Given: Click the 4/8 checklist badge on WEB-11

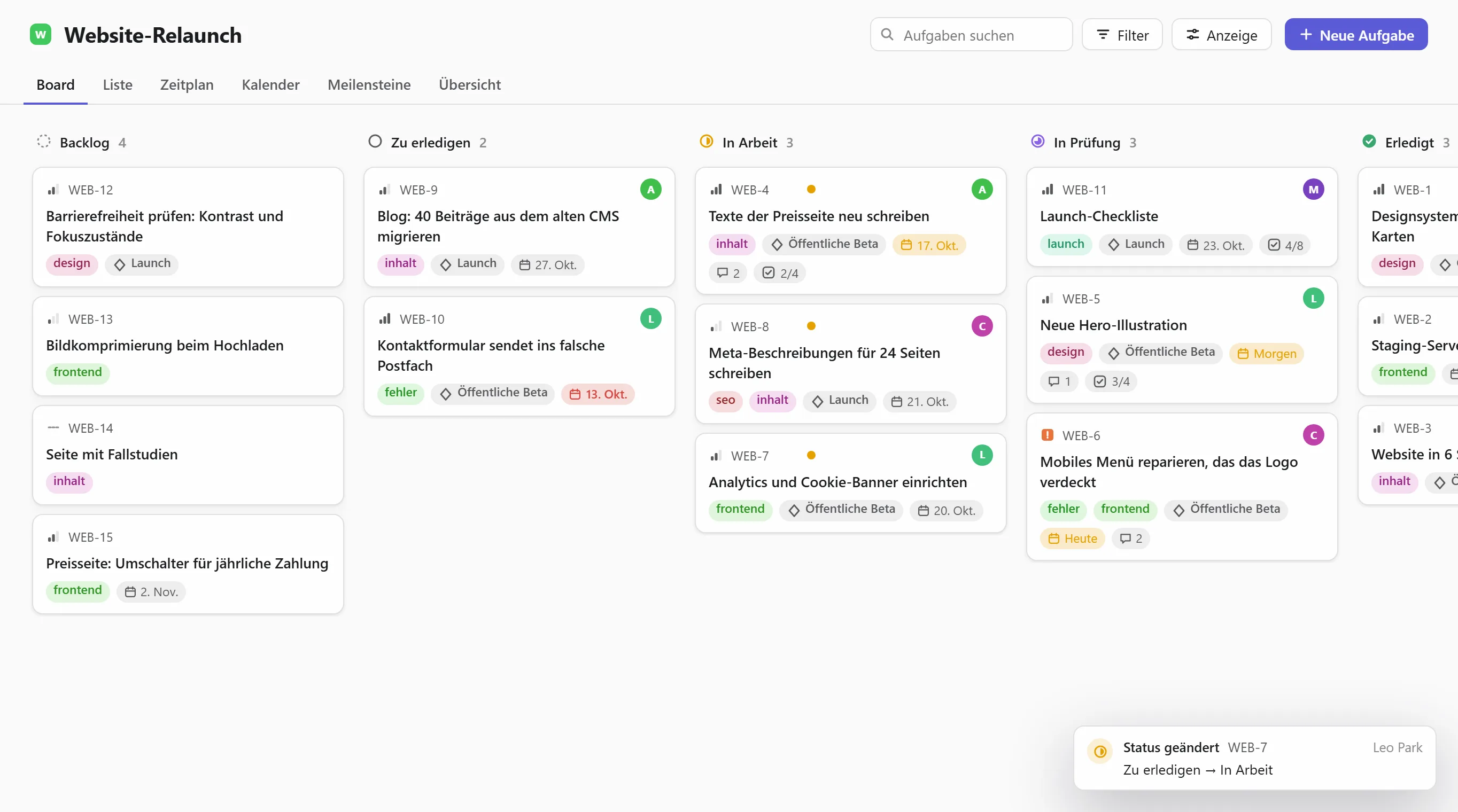Looking at the screenshot, I should (x=1285, y=245).
